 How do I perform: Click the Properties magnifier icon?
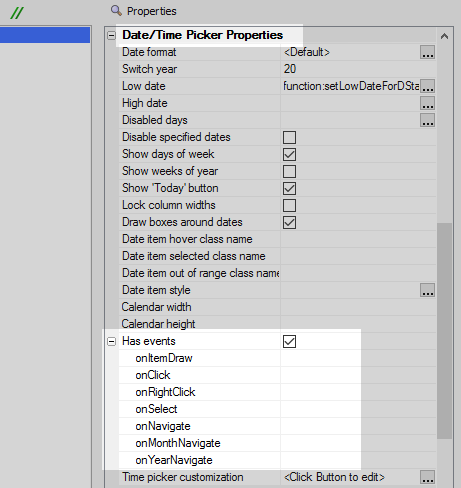[x=116, y=11]
